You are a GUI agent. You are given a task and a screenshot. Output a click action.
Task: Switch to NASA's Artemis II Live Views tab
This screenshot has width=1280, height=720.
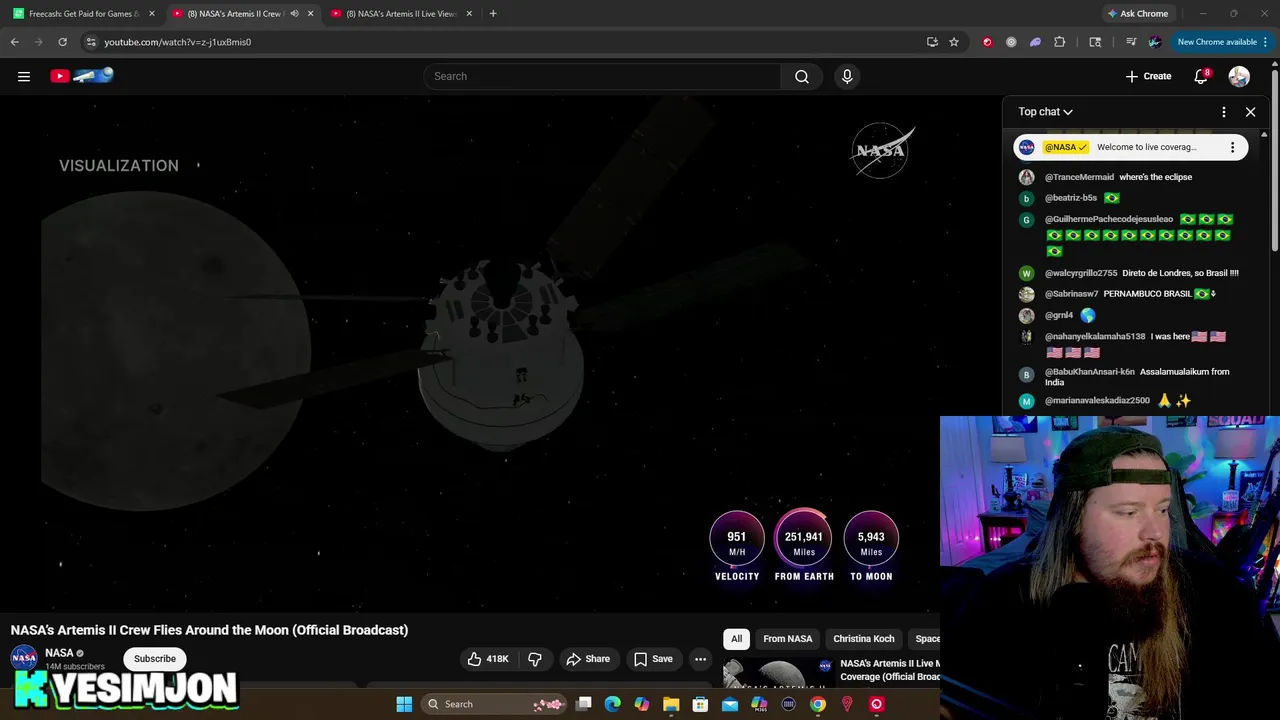(400, 14)
